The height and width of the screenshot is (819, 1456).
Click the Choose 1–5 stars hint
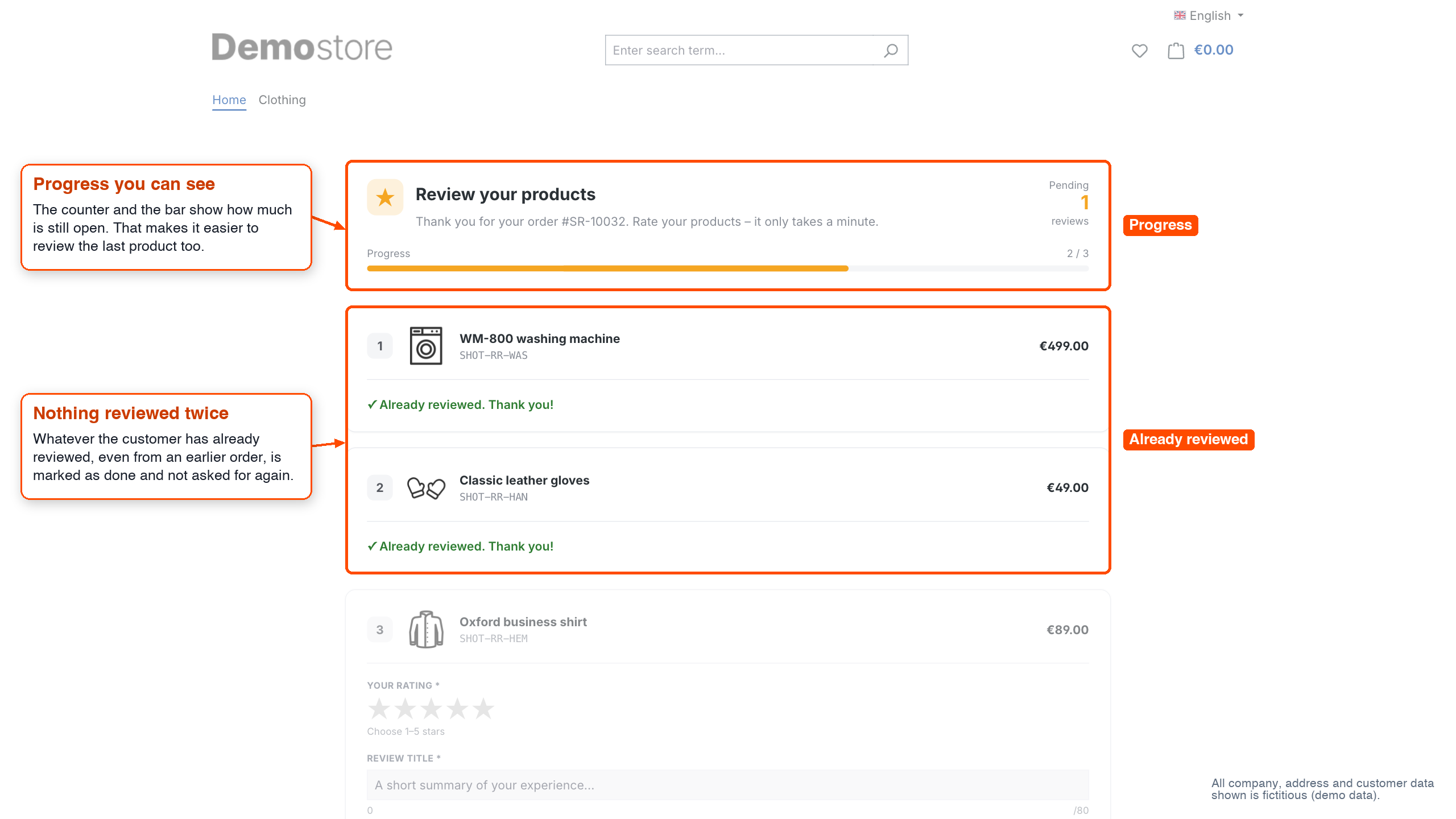coord(406,731)
